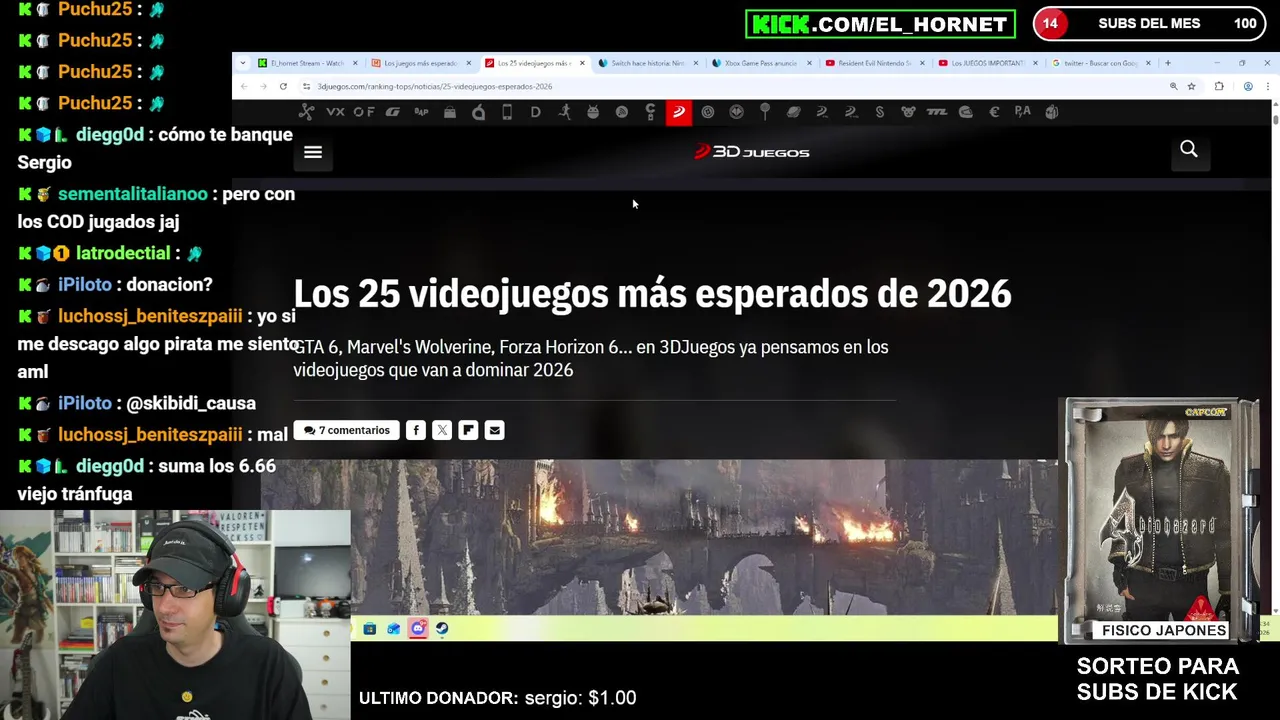The height and width of the screenshot is (720, 1280).
Task: Click the 3DJuegos logo in header
Action: click(x=752, y=152)
